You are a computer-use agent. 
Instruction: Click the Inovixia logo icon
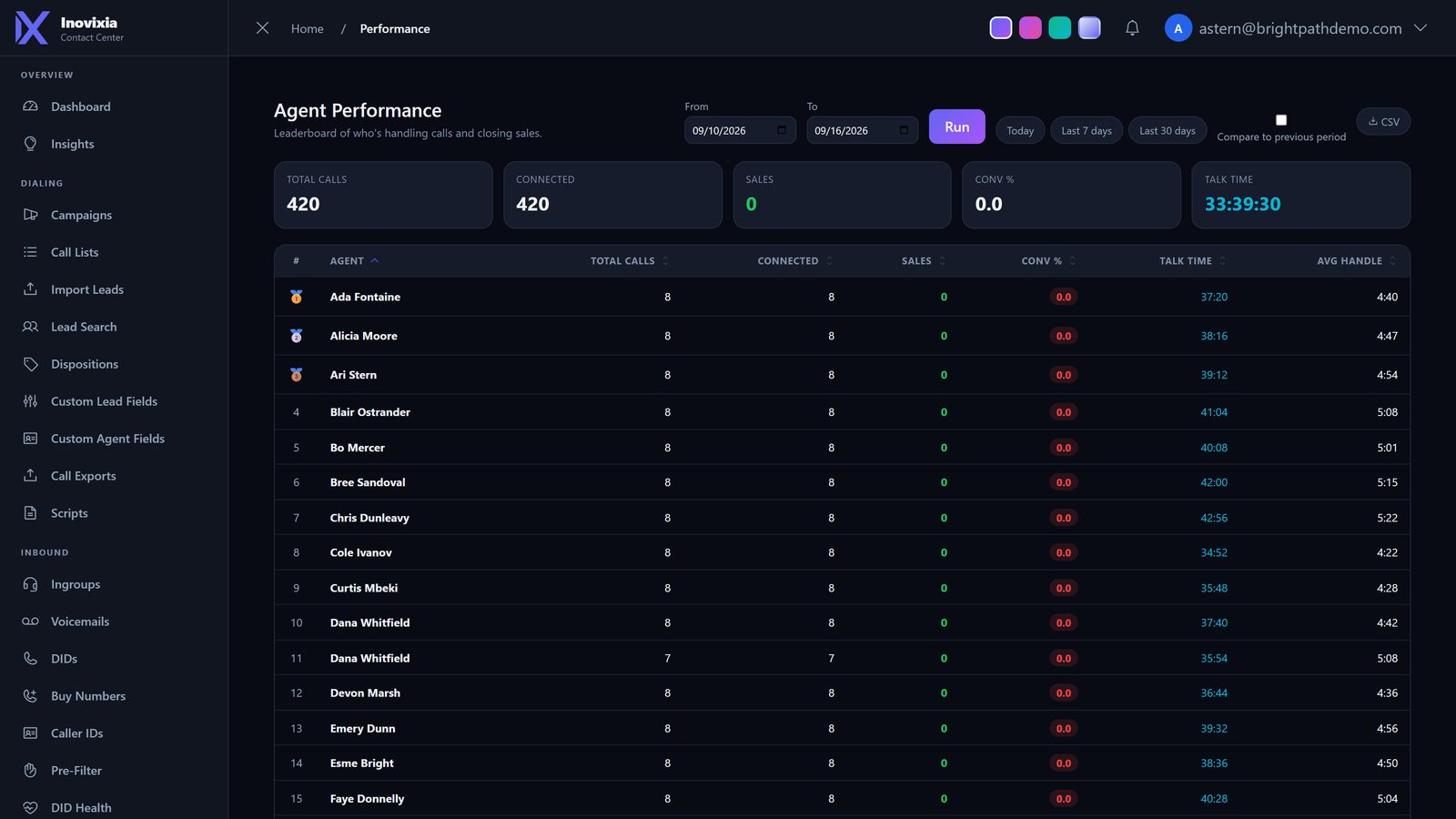pos(32,28)
